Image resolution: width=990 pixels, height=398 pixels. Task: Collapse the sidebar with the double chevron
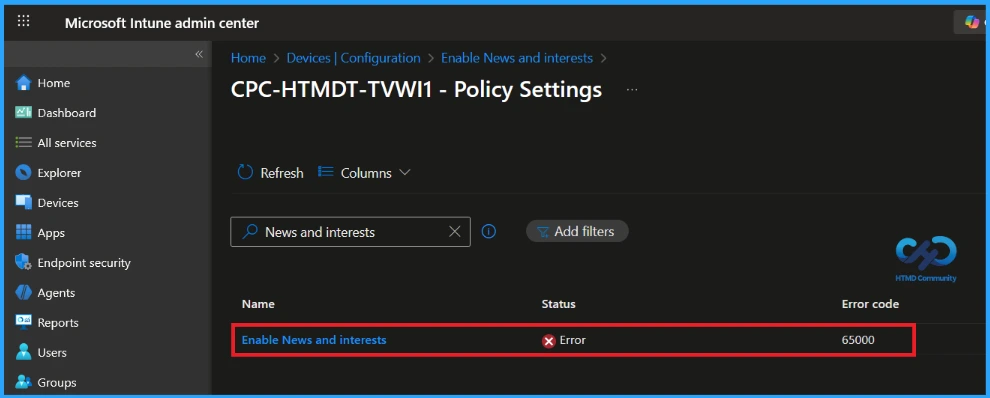click(199, 54)
